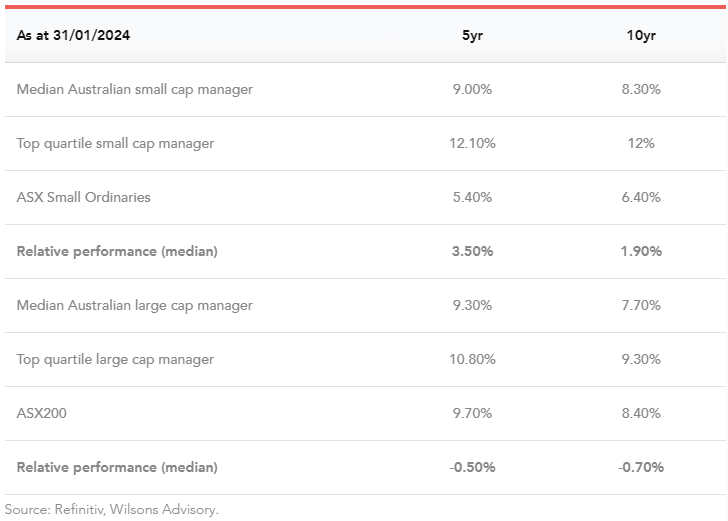Click "Top quartile large cap manager" label
This screenshot has width=728, height=521.
116,359
